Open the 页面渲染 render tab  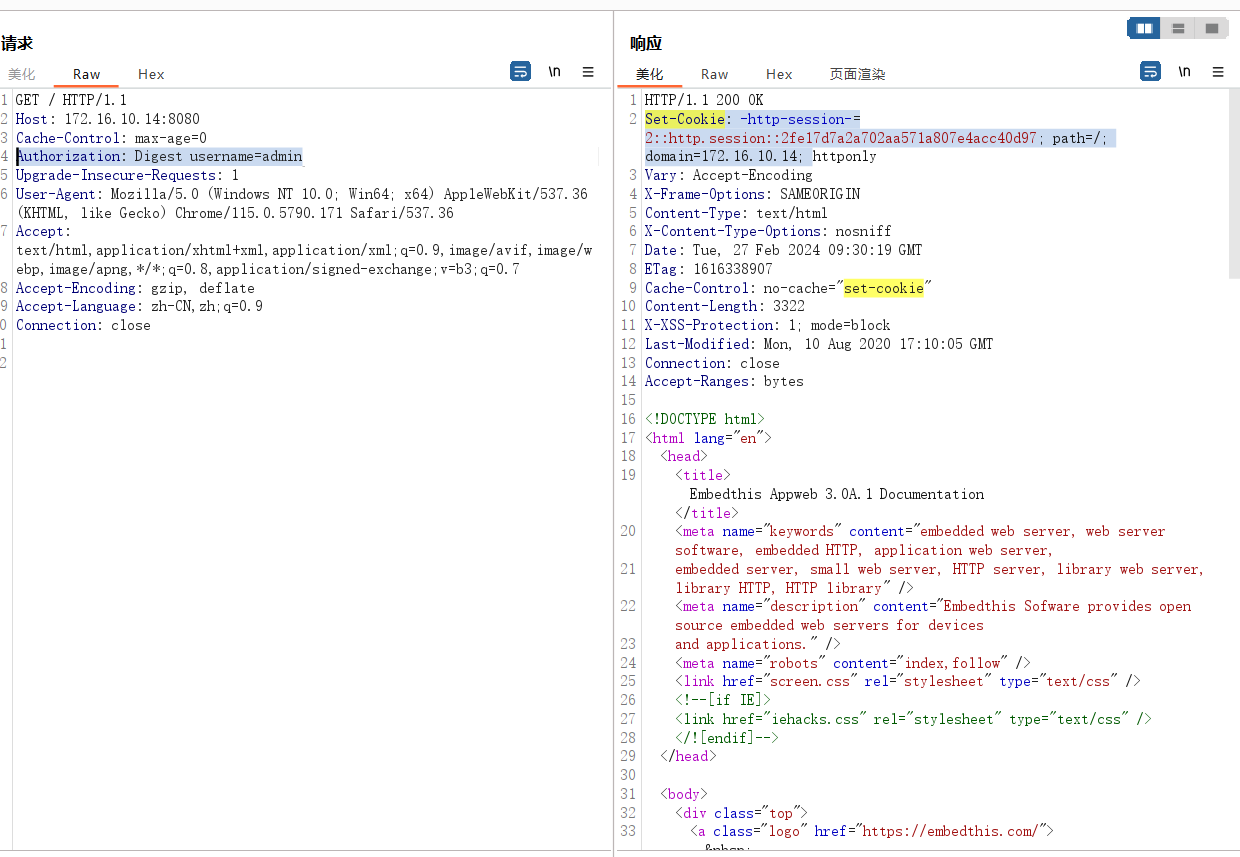coord(857,74)
